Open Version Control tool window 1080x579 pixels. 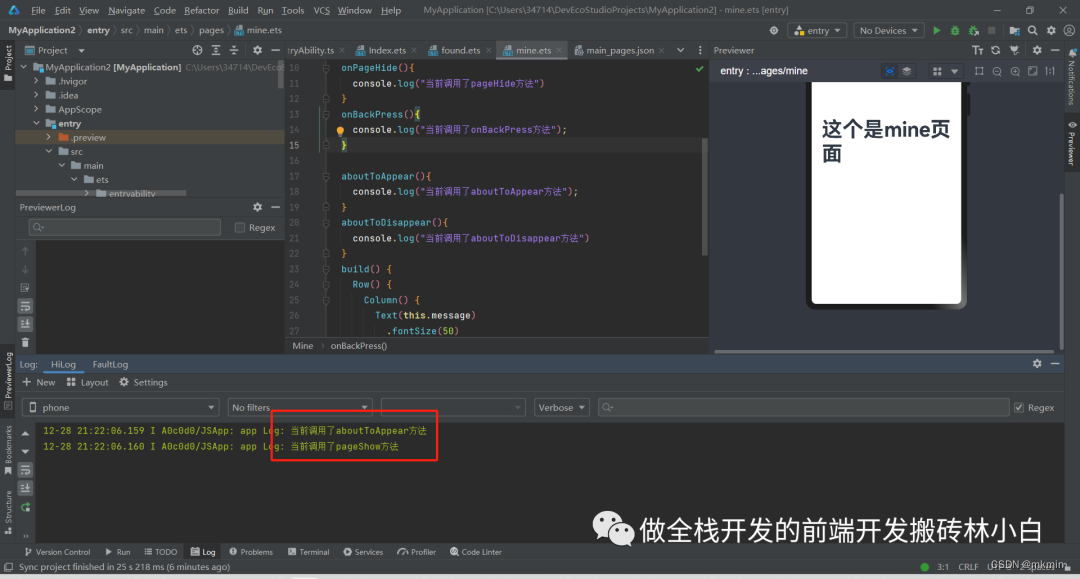point(57,552)
